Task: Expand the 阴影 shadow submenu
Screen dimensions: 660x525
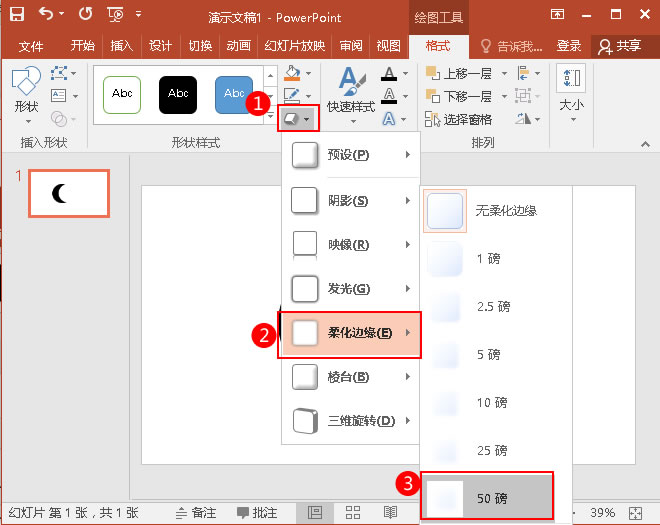Action: (349, 200)
